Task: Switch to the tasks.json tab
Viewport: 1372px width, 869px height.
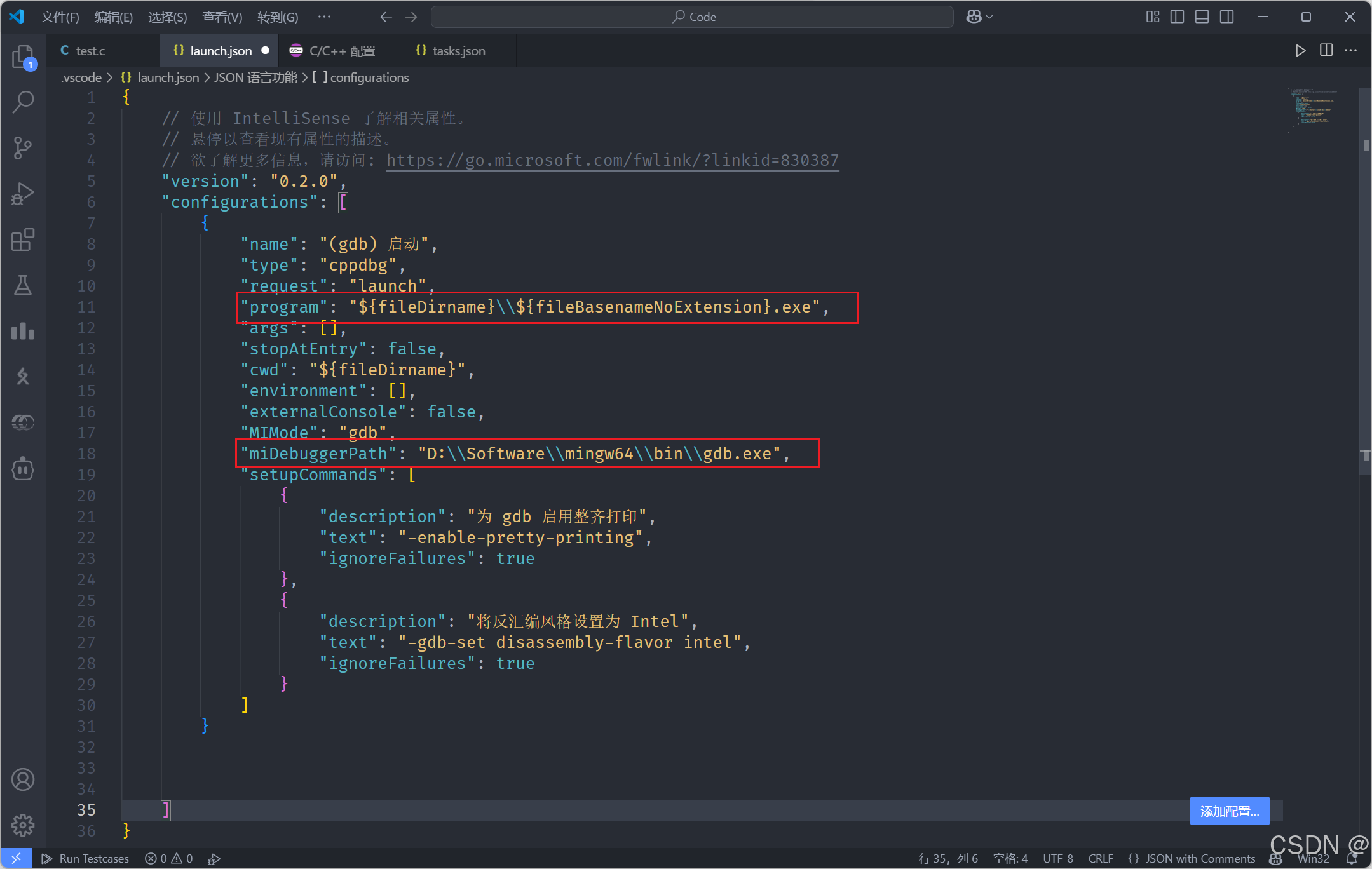Action: point(458,51)
